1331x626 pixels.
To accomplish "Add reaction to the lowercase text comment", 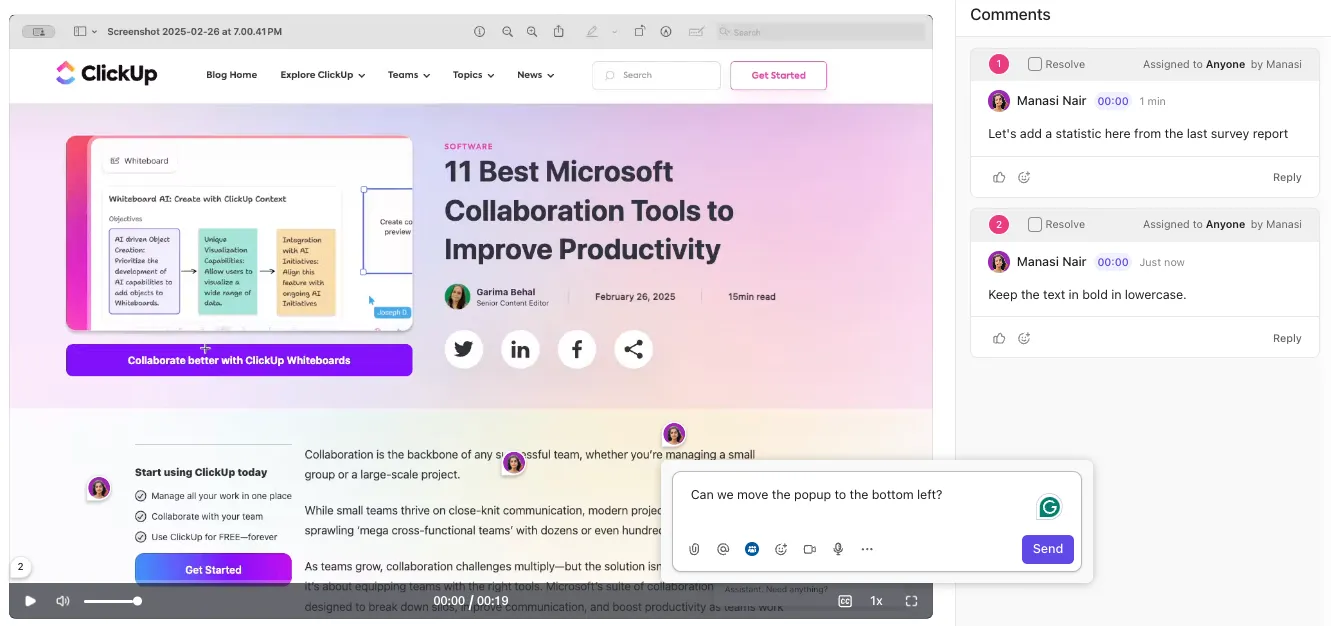I will (x=1024, y=338).
